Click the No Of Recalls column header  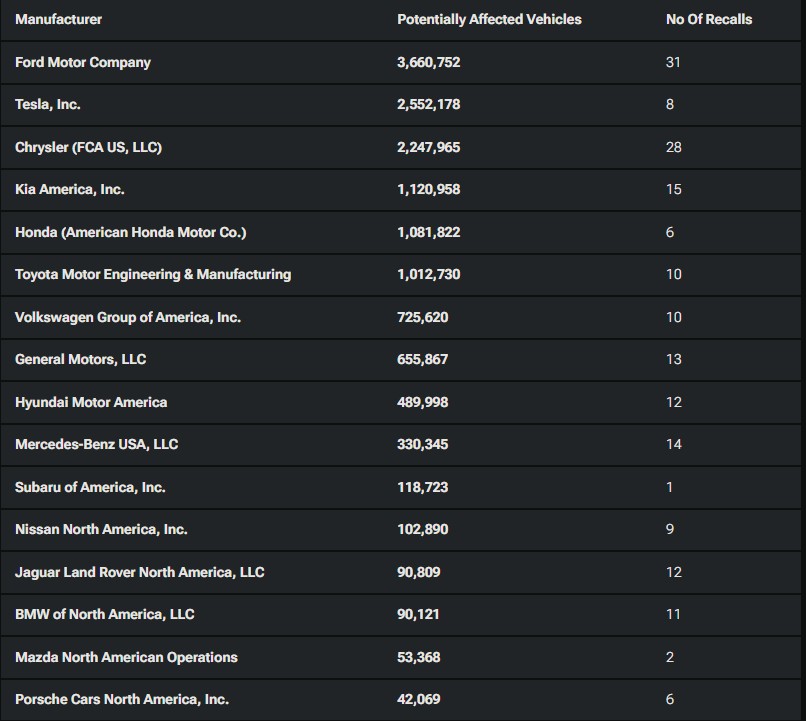pyautogui.click(x=709, y=19)
